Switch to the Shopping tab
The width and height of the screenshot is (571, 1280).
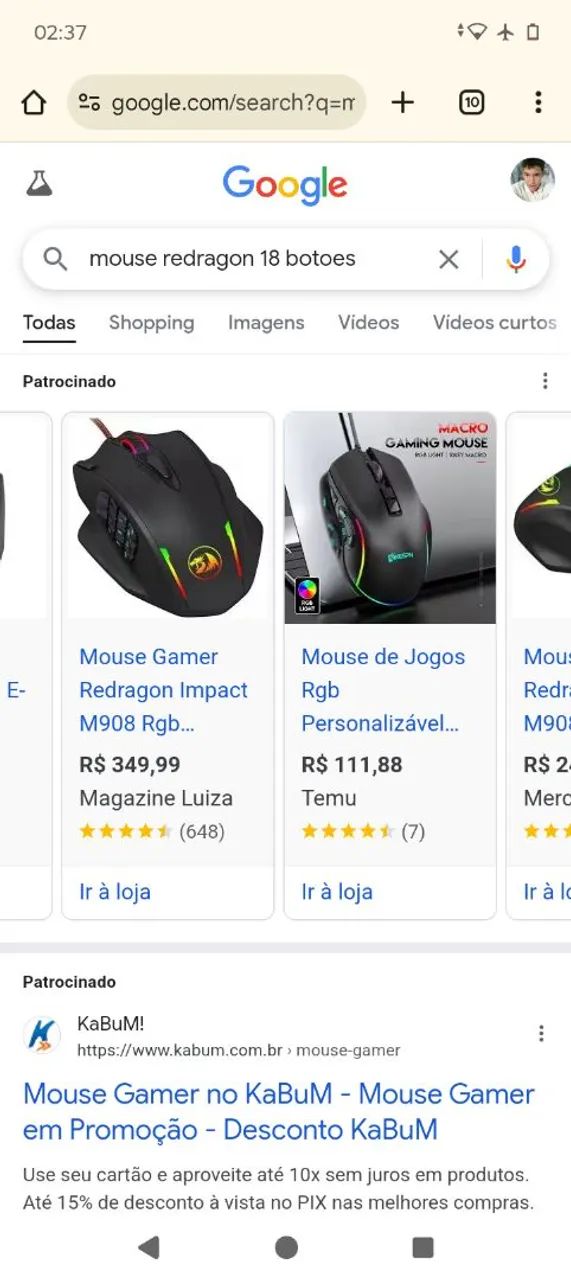[x=151, y=322]
